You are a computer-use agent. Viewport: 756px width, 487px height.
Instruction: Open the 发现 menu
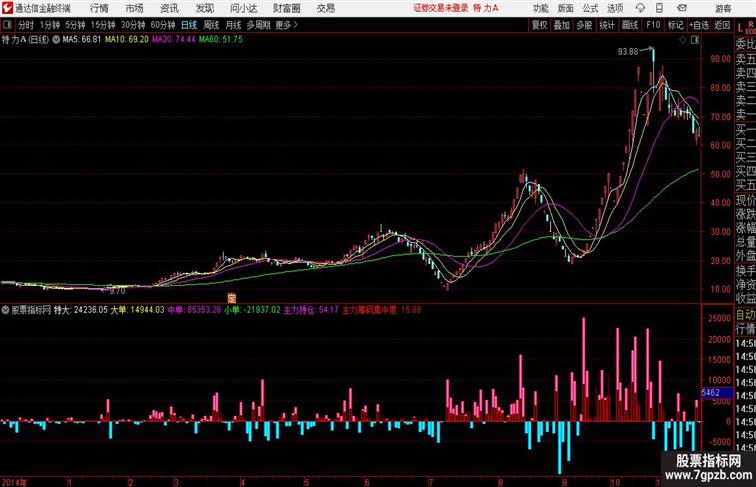tap(204, 8)
